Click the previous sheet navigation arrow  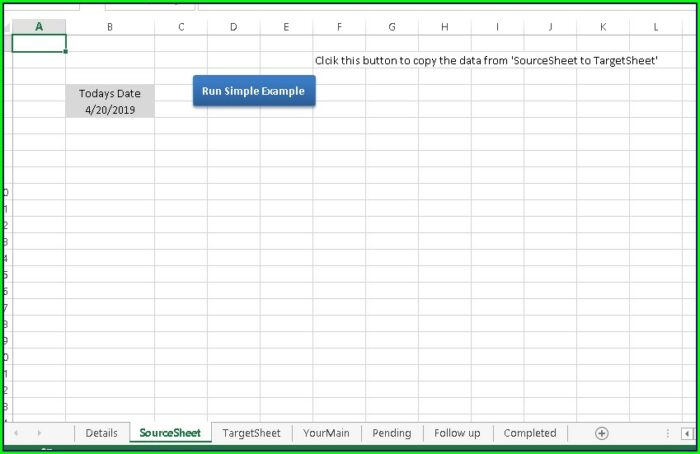click(16, 433)
